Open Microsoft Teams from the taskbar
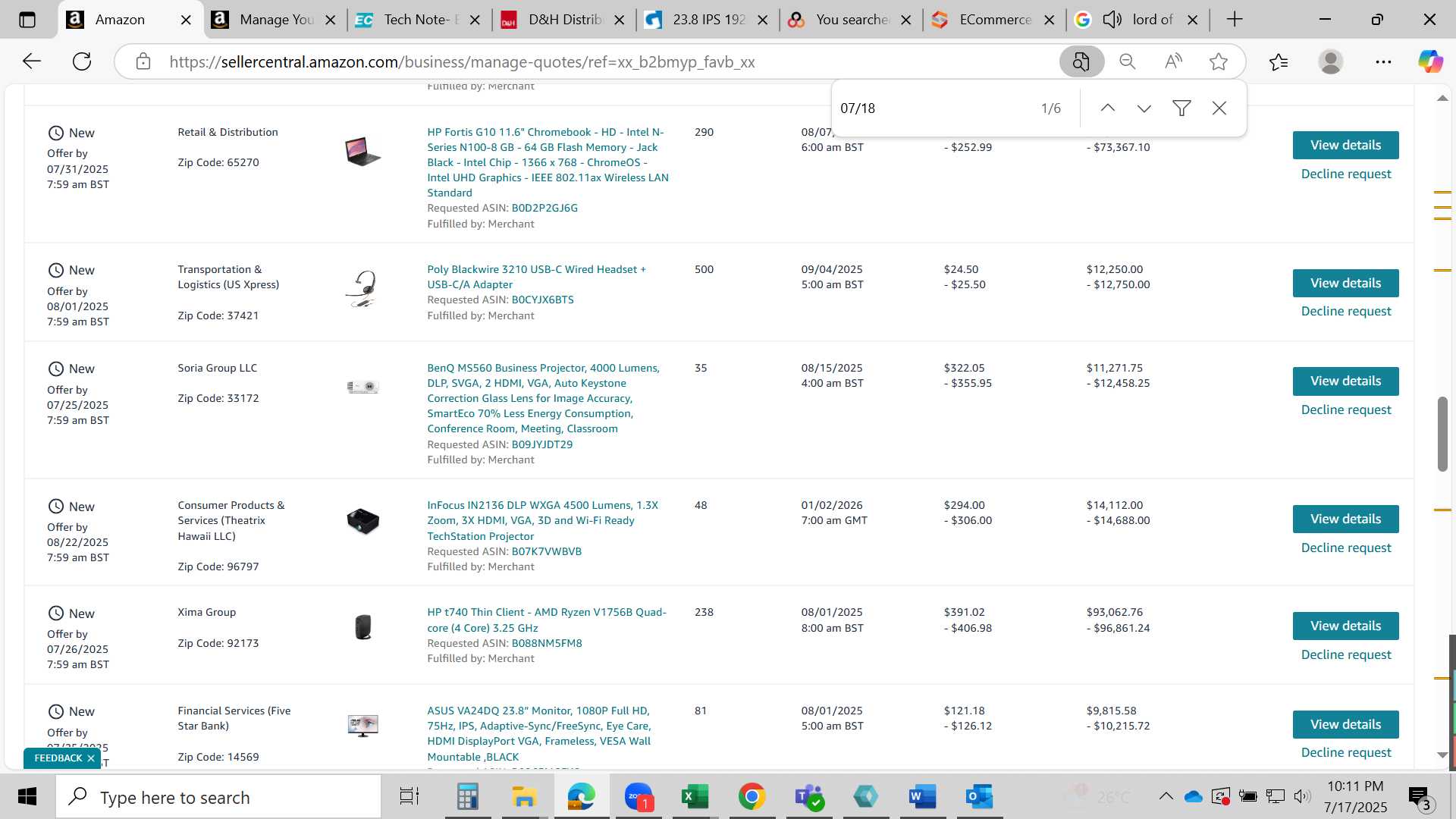The image size is (1456, 819). click(x=808, y=797)
